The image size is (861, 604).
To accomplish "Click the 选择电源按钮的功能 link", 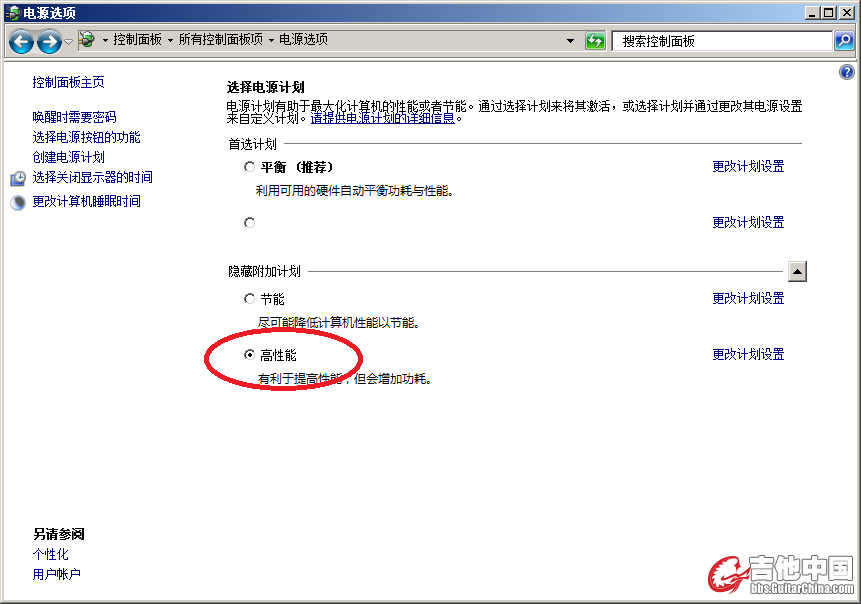I will [86, 137].
